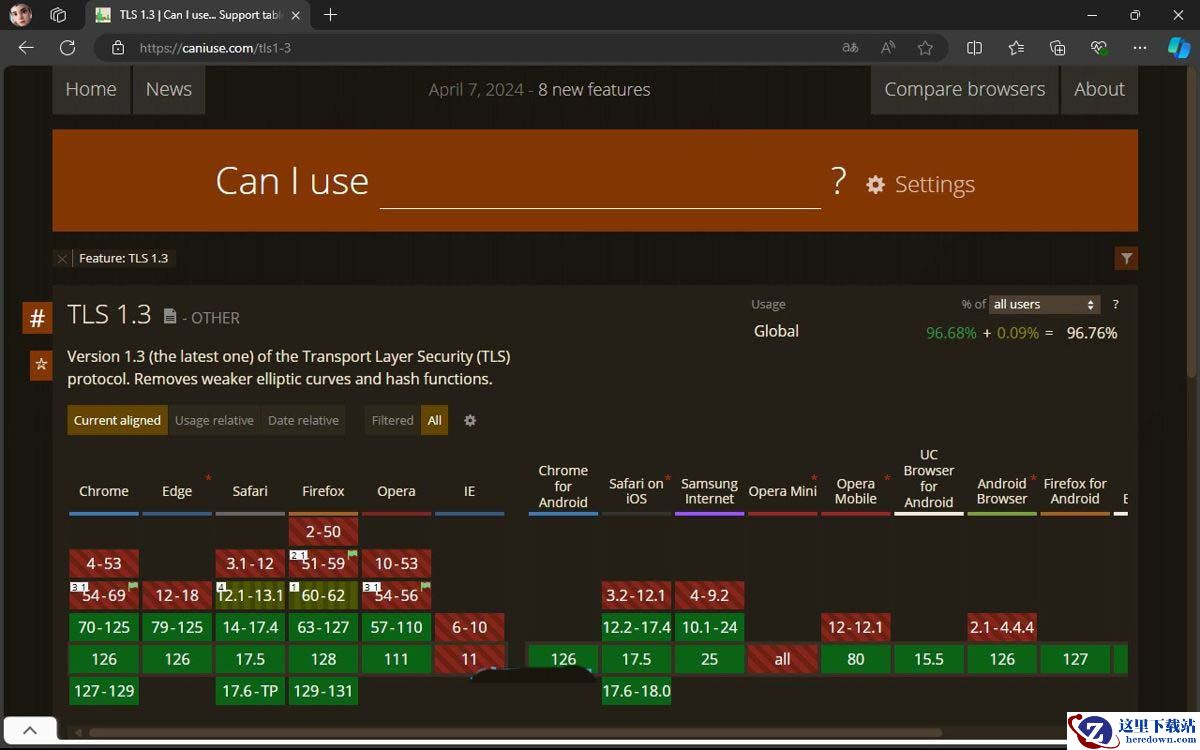Select the Samsung Internet 25 cell
This screenshot has height=750, width=1200.
(709, 659)
